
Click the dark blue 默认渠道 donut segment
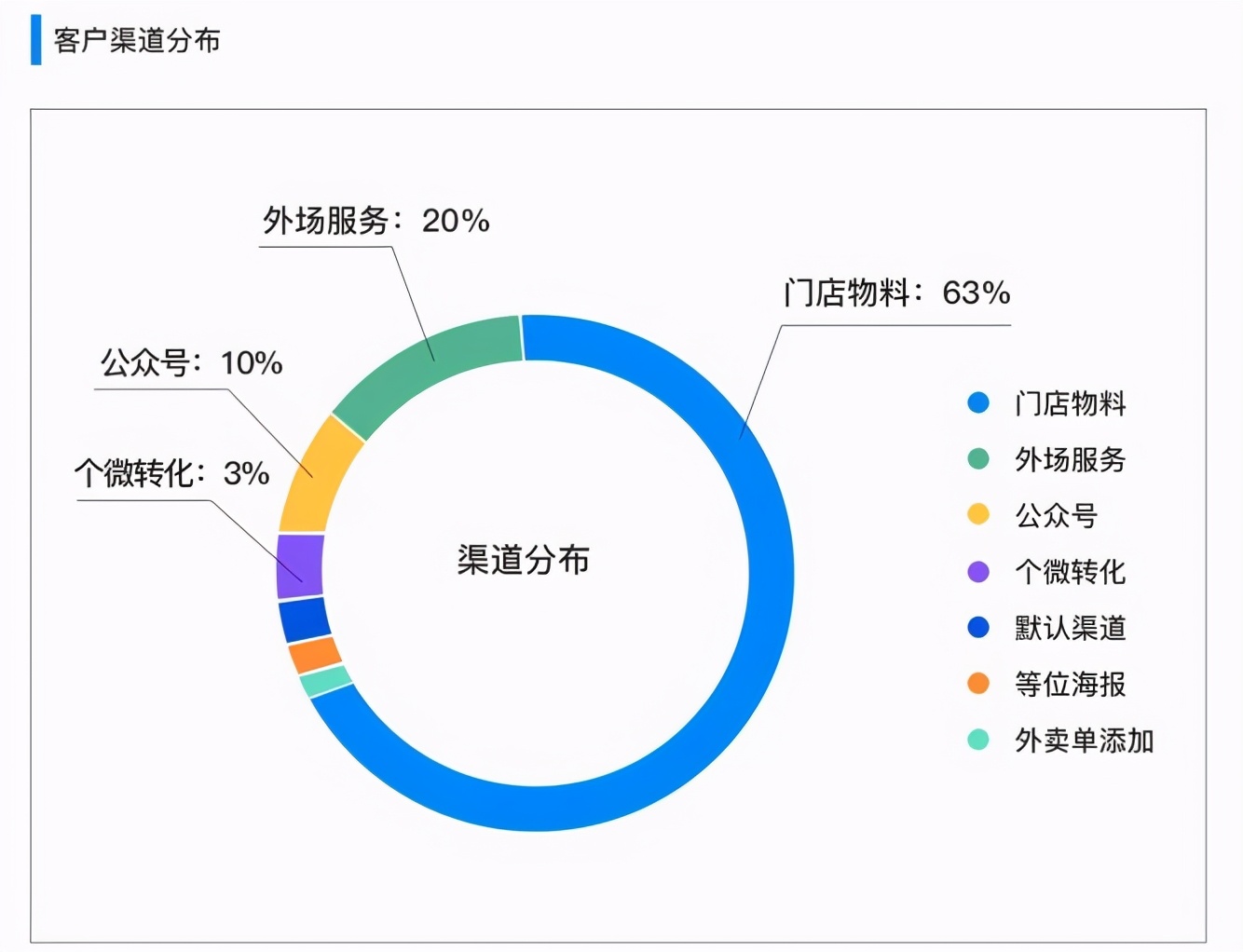tap(305, 620)
